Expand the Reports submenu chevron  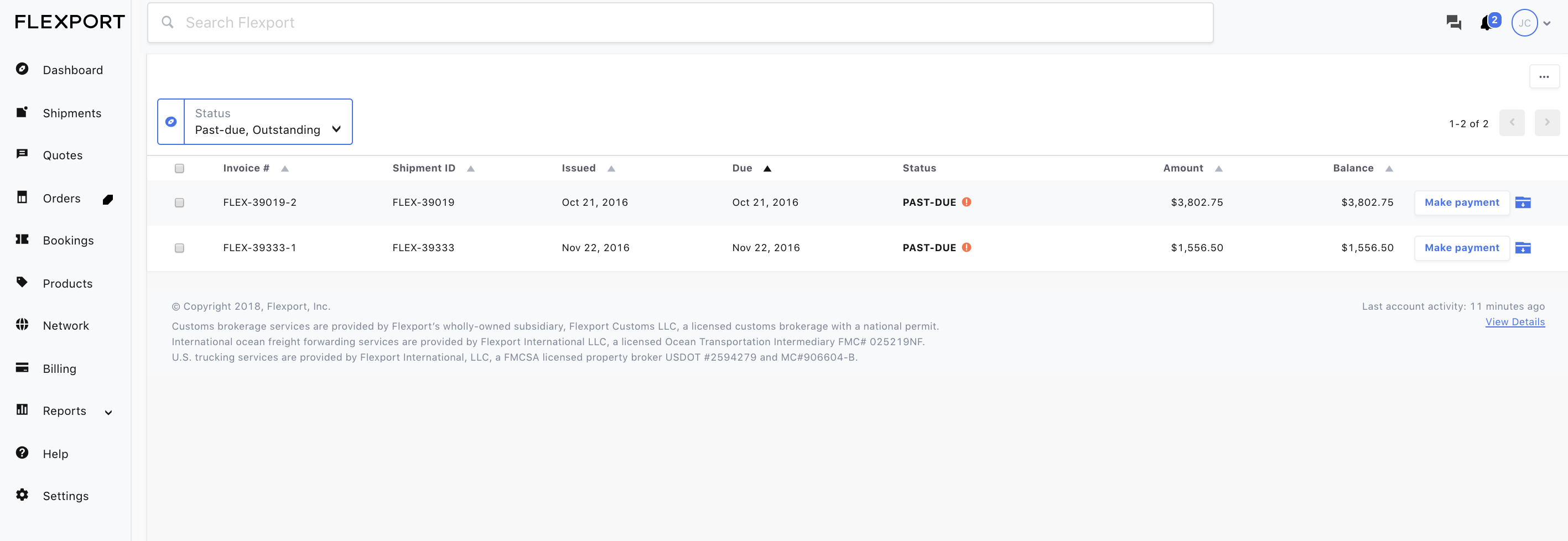pyautogui.click(x=108, y=412)
